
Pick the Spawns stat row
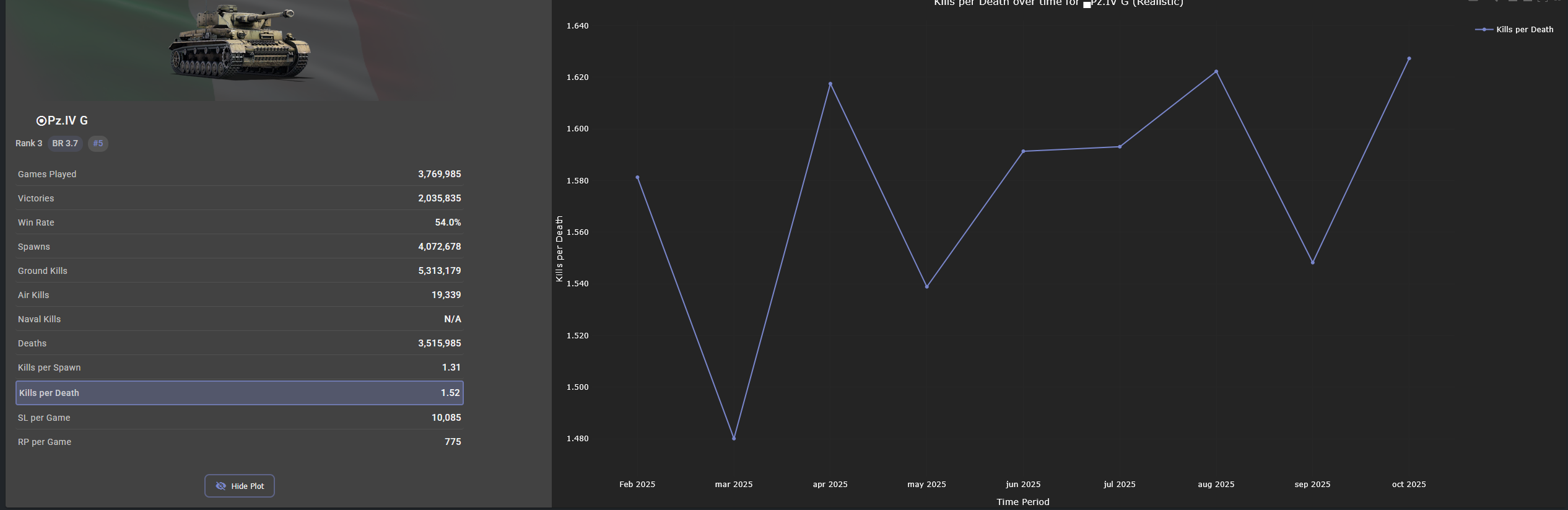239,247
